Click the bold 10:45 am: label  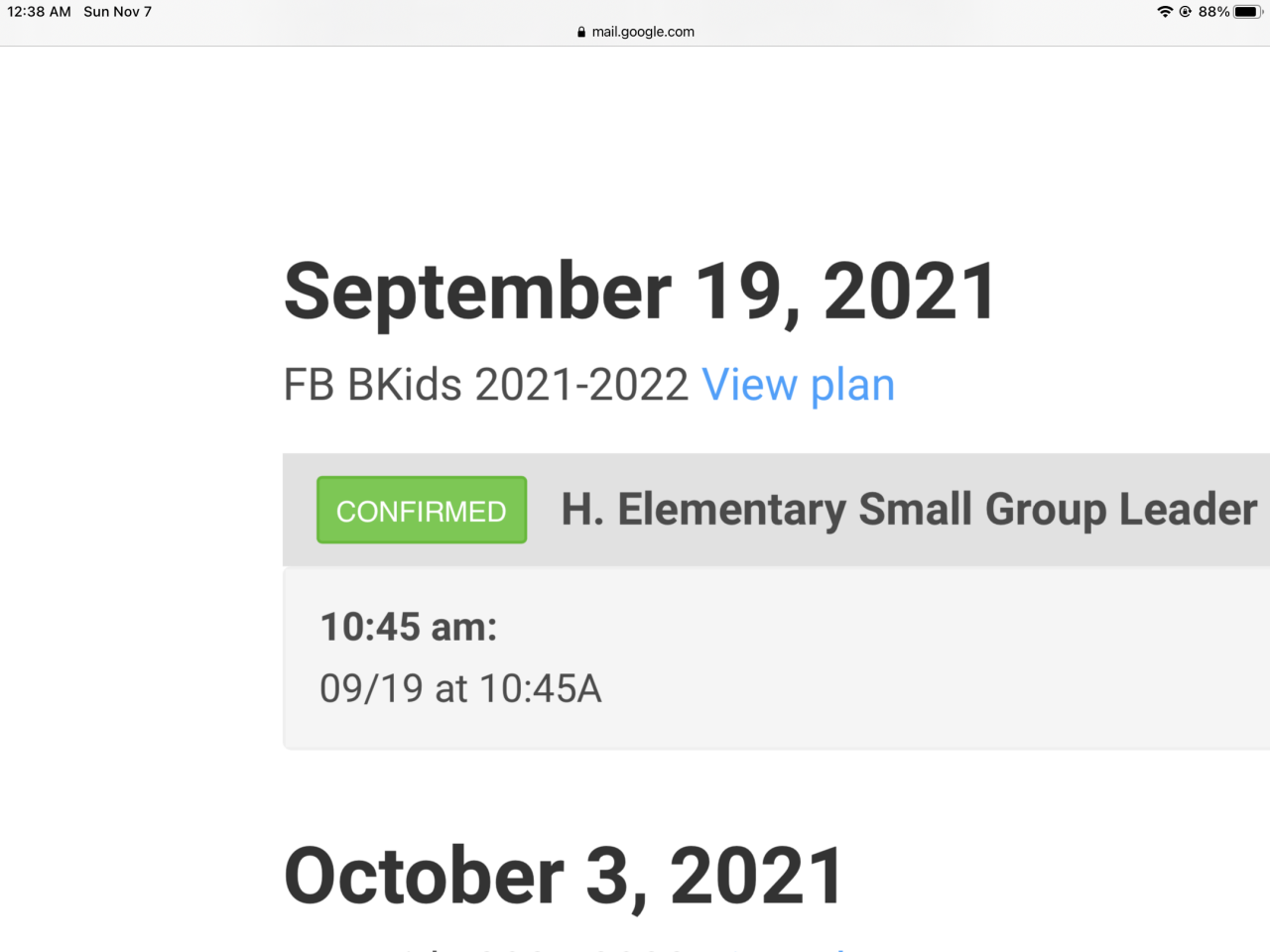[x=409, y=627]
